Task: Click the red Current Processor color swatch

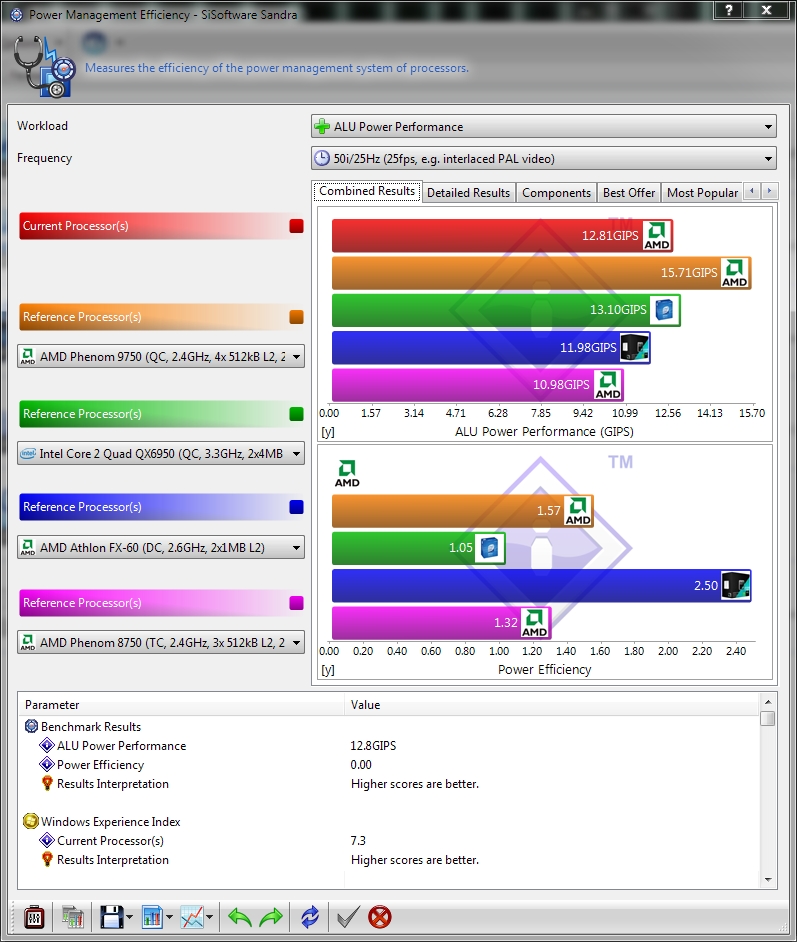Action: (296, 226)
